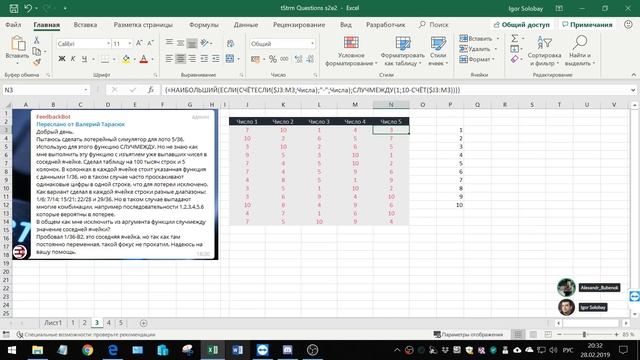Open sheet tab Лист1
The image size is (640, 360).
53,323
